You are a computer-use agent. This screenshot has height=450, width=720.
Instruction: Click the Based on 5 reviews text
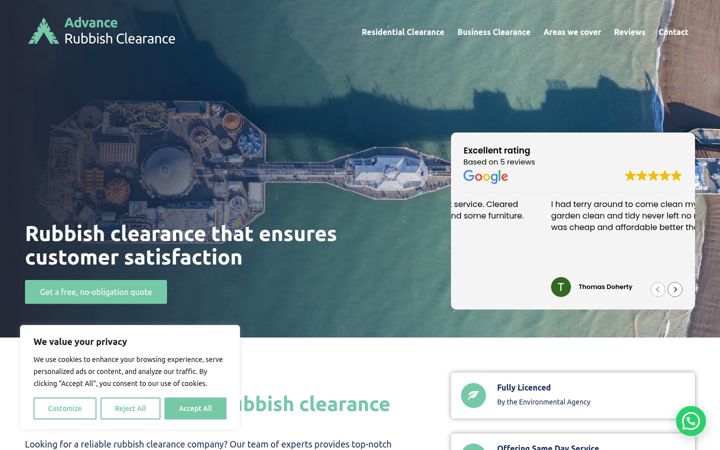tap(499, 162)
